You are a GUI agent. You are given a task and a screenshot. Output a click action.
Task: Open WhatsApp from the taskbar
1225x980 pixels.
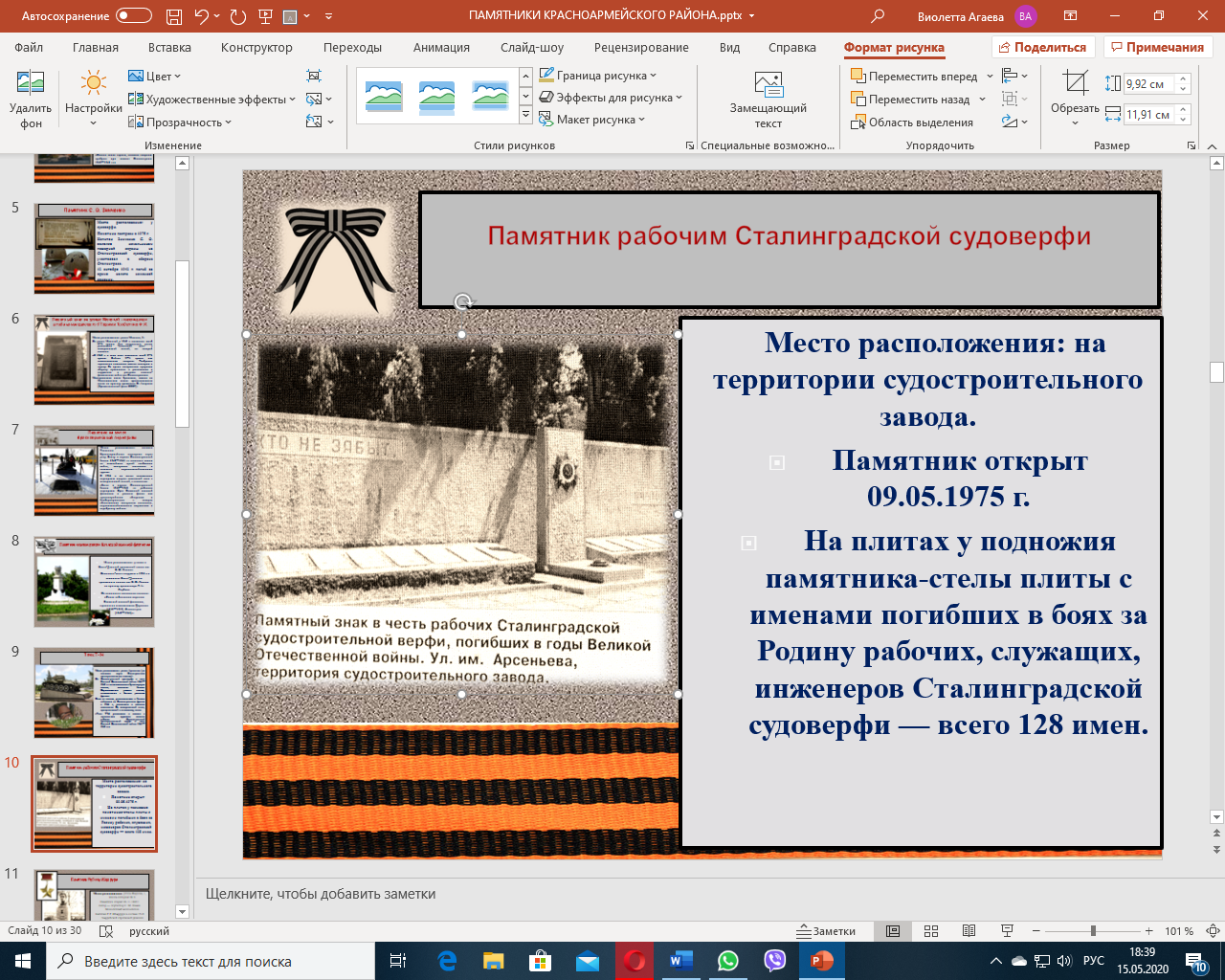pyautogui.click(x=728, y=961)
